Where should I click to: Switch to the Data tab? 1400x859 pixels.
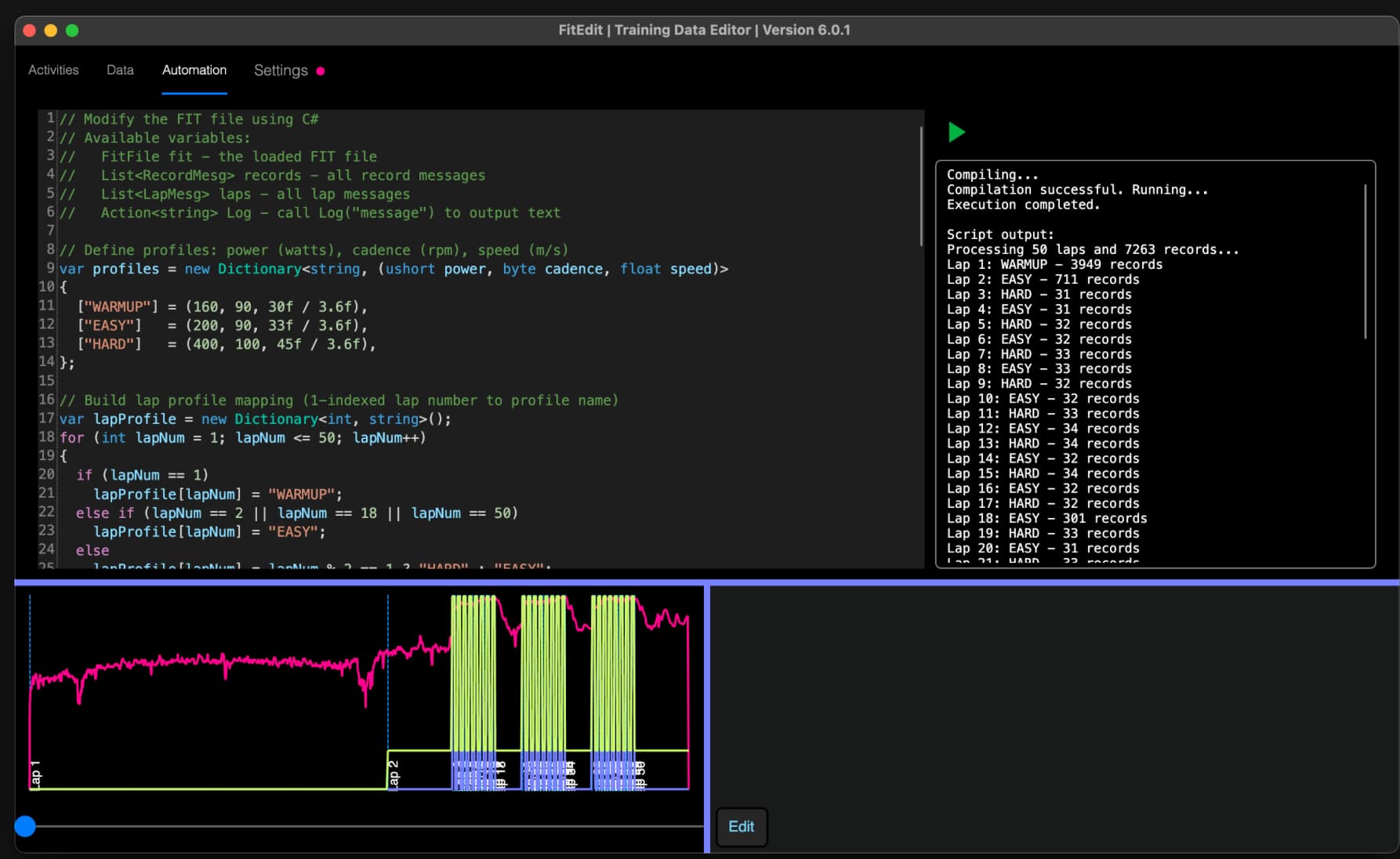[120, 71]
